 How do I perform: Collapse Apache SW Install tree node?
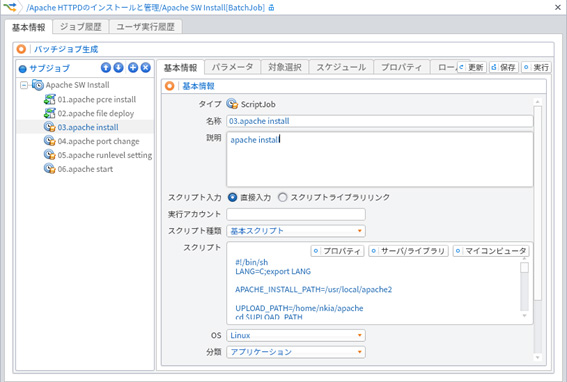pos(24,85)
